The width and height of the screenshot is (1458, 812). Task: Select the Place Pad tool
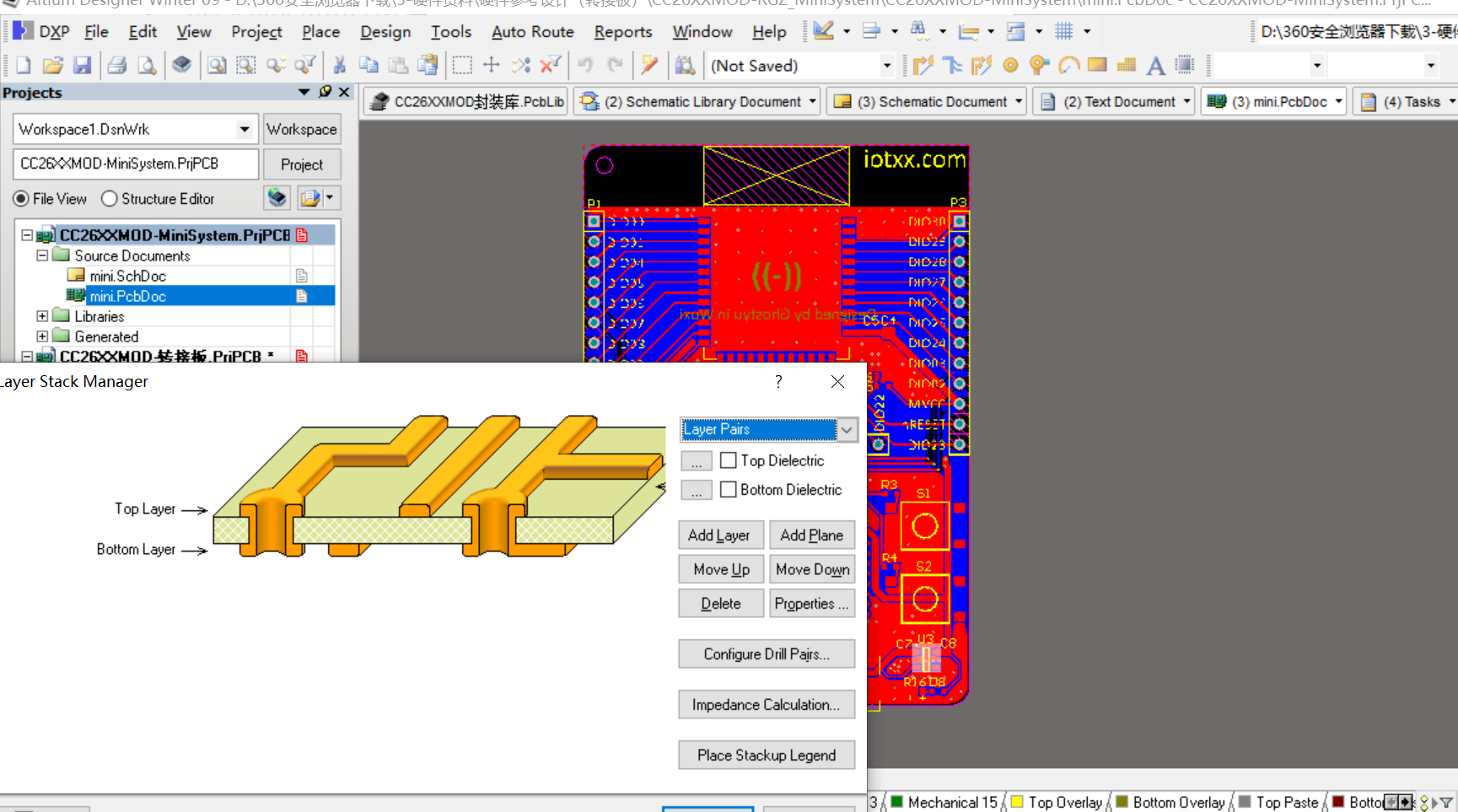[1010, 65]
